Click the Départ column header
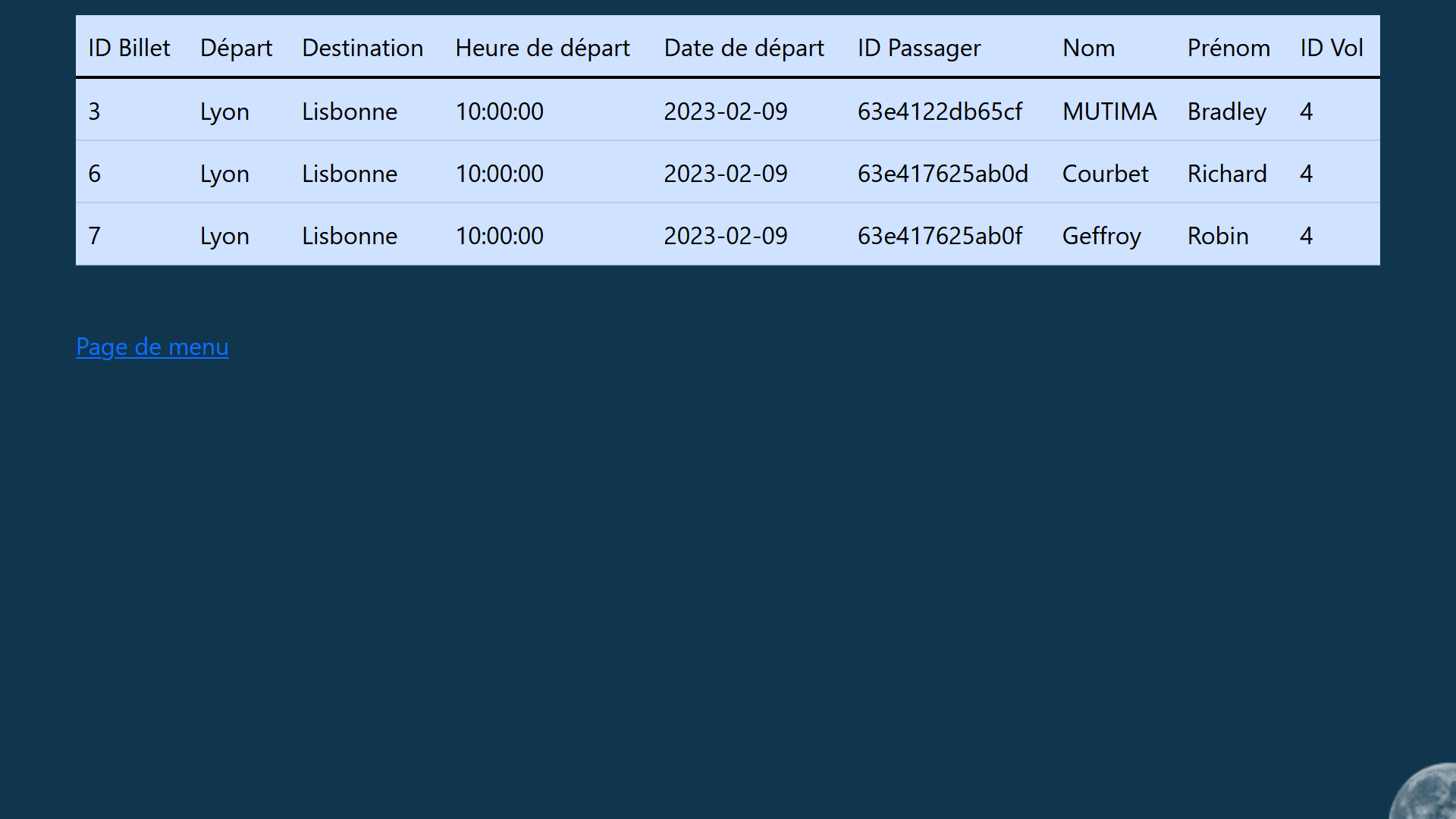Viewport: 1456px width, 819px height. pyautogui.click(x=236, y=48)
